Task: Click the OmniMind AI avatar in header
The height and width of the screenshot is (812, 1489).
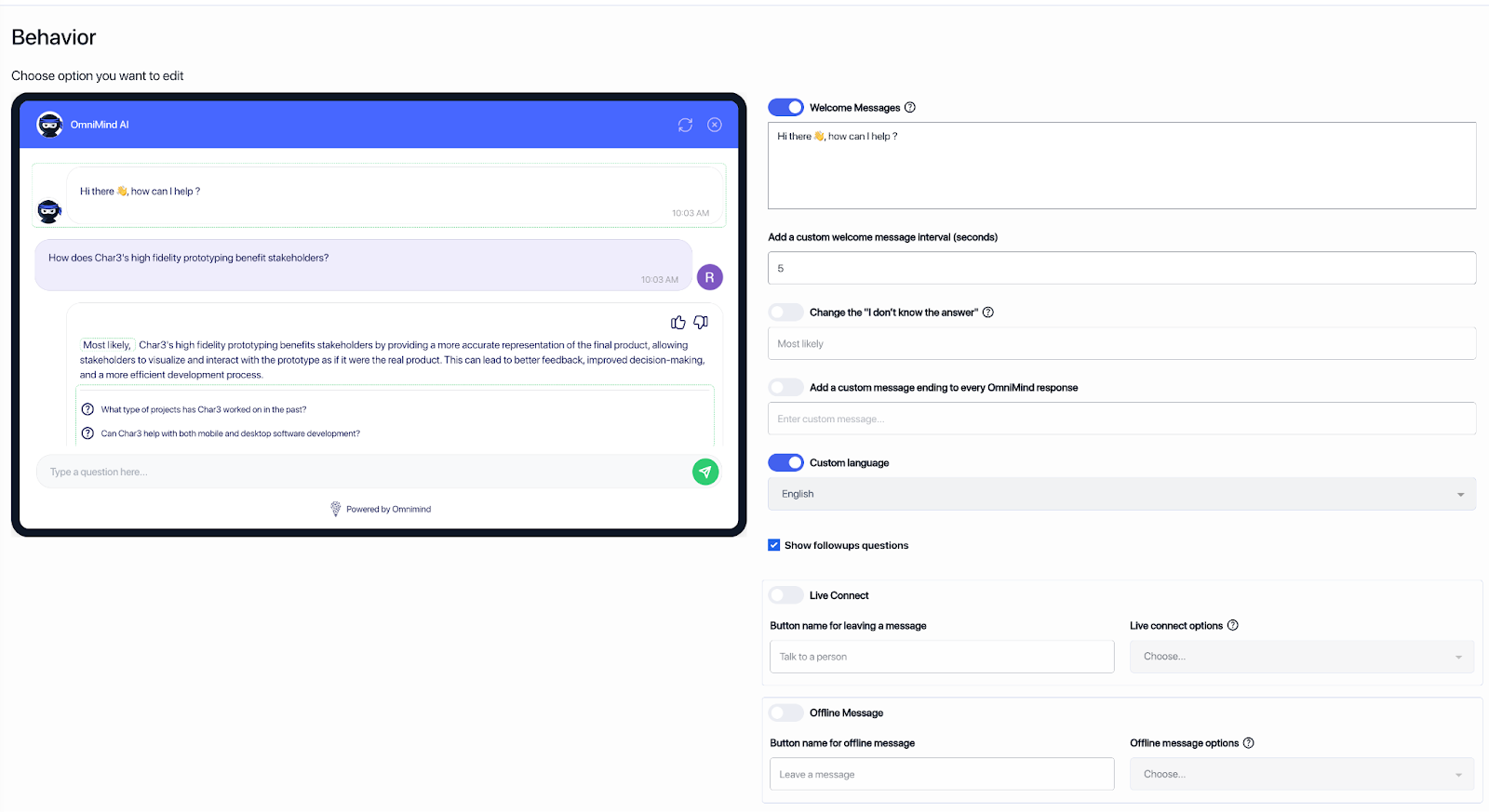Action: 49,125
